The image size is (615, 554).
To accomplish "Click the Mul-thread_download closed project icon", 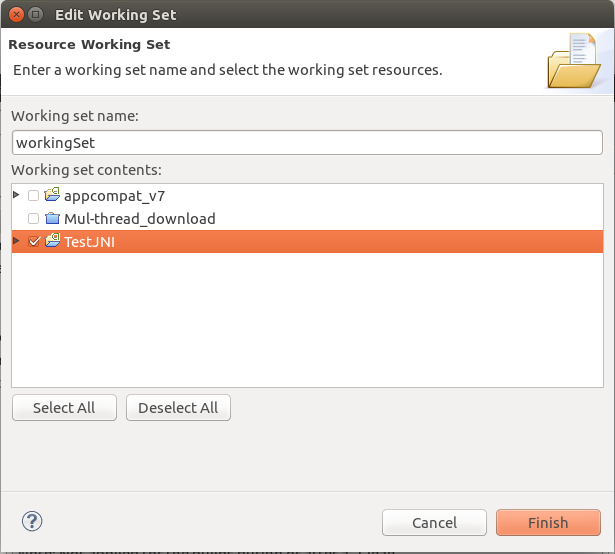I will (x=52, y=218).
